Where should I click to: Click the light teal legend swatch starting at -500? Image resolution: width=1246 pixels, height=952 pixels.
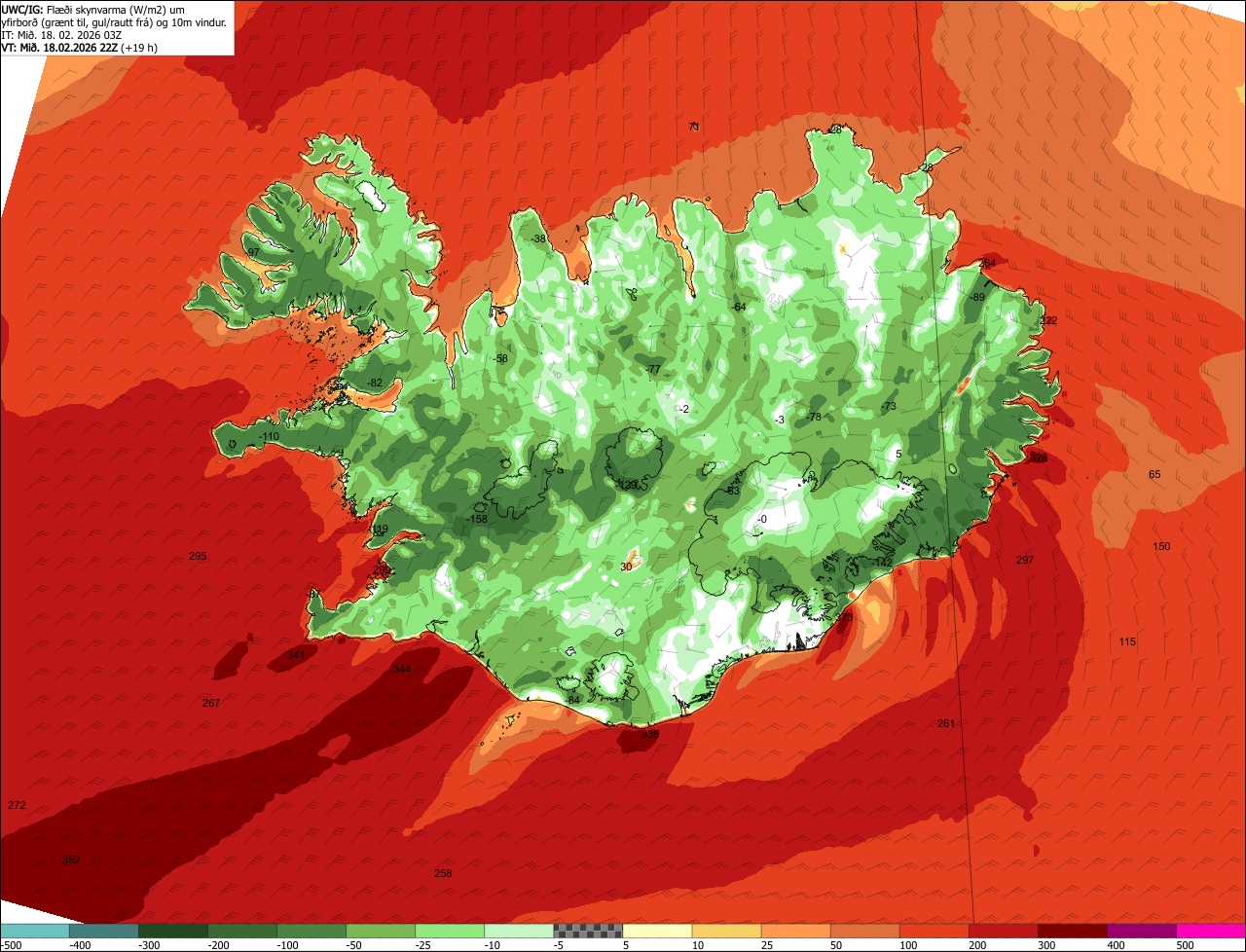(35, 931)
